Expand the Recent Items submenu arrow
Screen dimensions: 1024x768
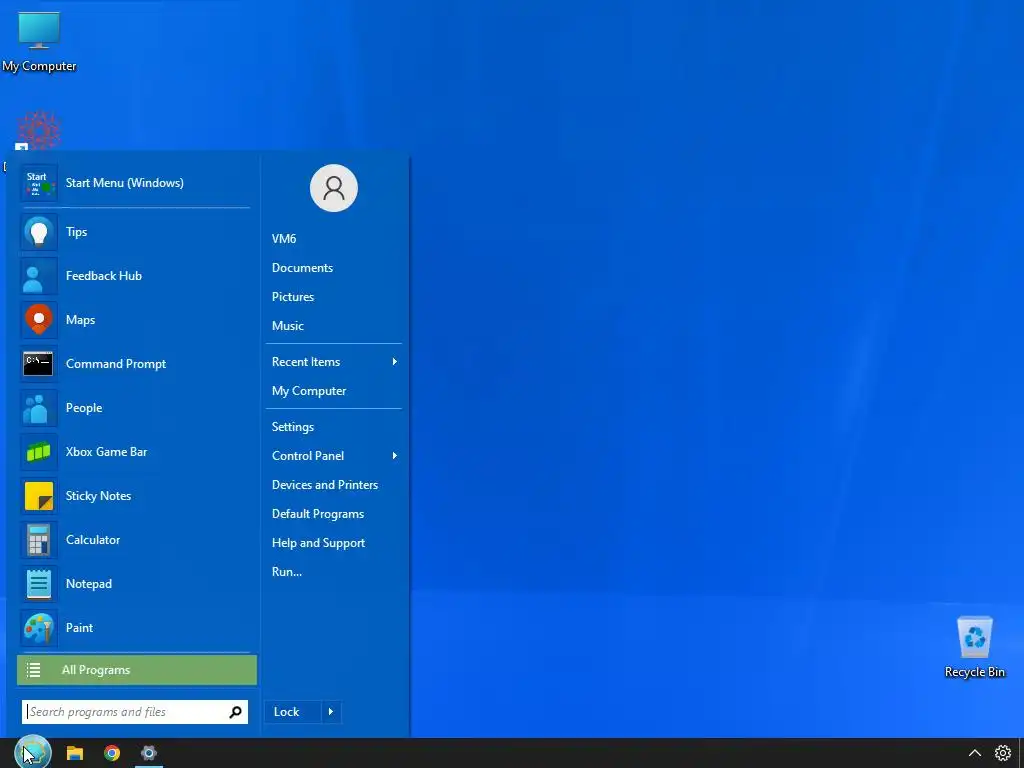(x=394, y=362)
